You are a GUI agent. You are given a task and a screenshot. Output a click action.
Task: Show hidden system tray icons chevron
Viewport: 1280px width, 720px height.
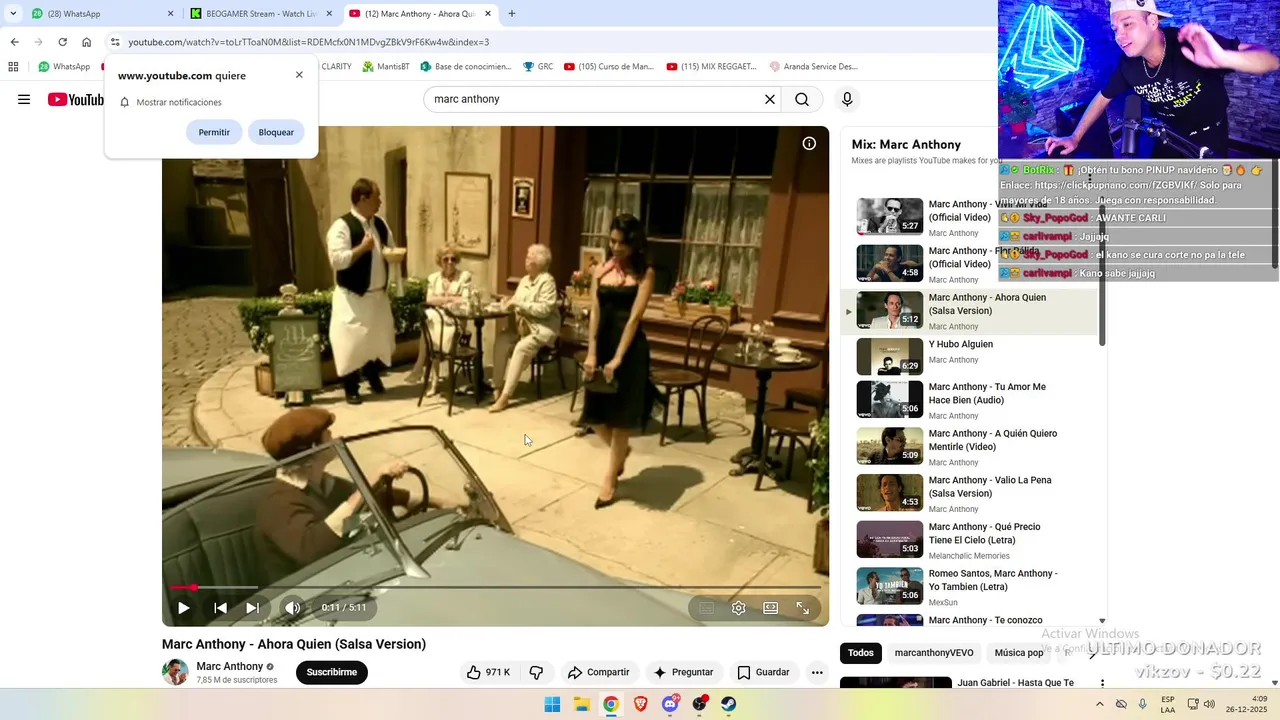tap(1100, 704)
